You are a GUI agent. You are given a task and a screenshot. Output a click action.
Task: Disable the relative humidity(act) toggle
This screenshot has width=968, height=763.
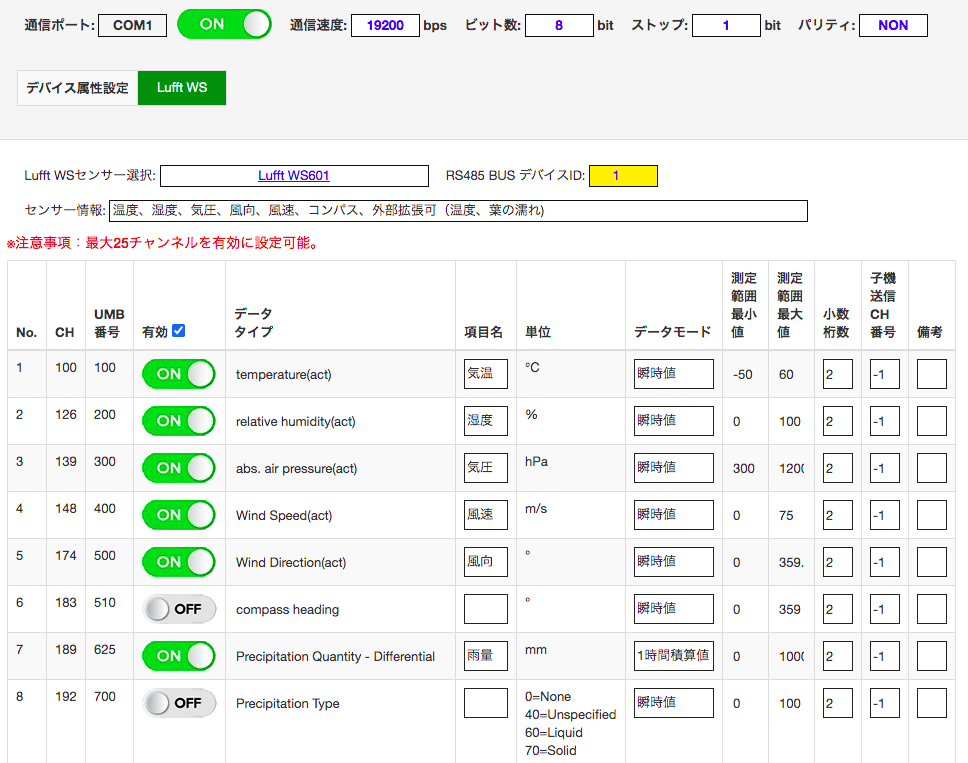(x=179, y=421)
